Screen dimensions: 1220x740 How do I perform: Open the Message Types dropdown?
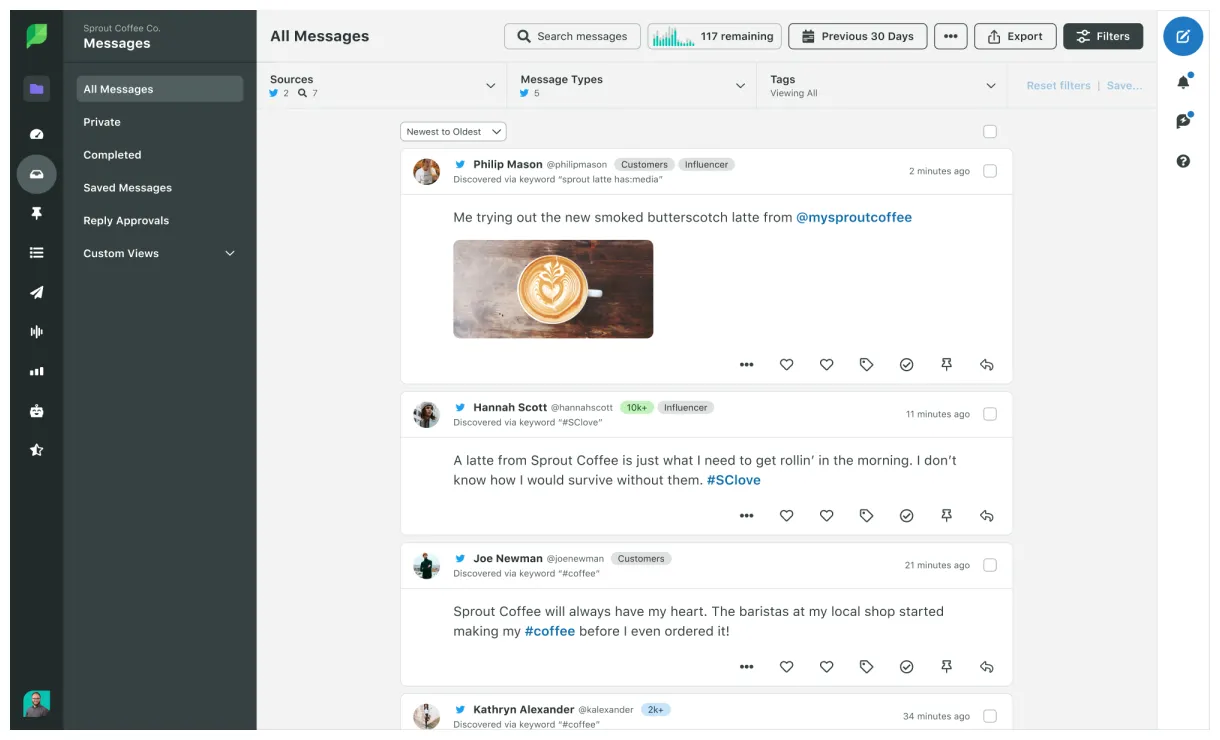(740, 85)
